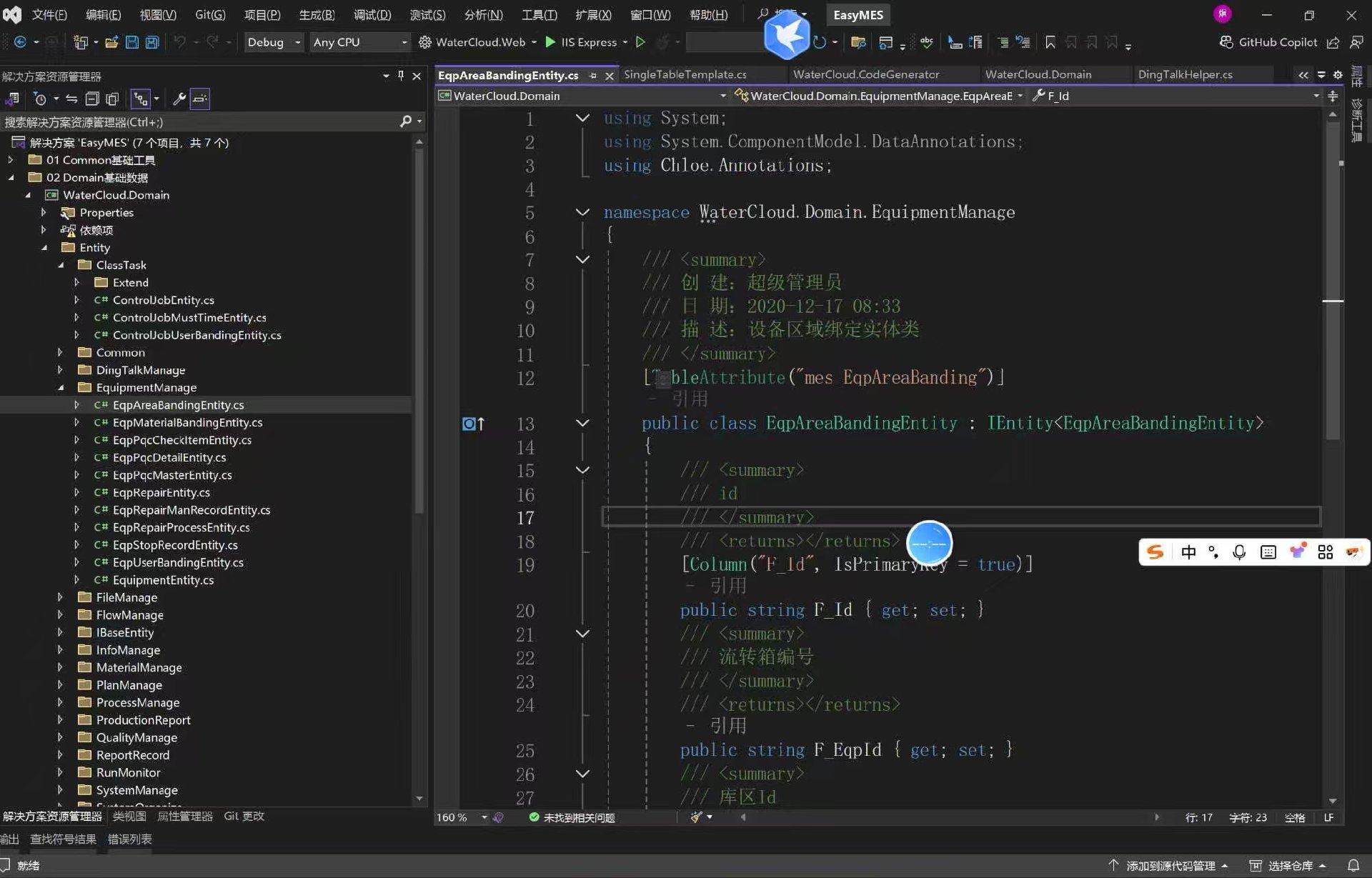
Task: Click the GitHub Copilot button
Action: [x=1268, y=42]
